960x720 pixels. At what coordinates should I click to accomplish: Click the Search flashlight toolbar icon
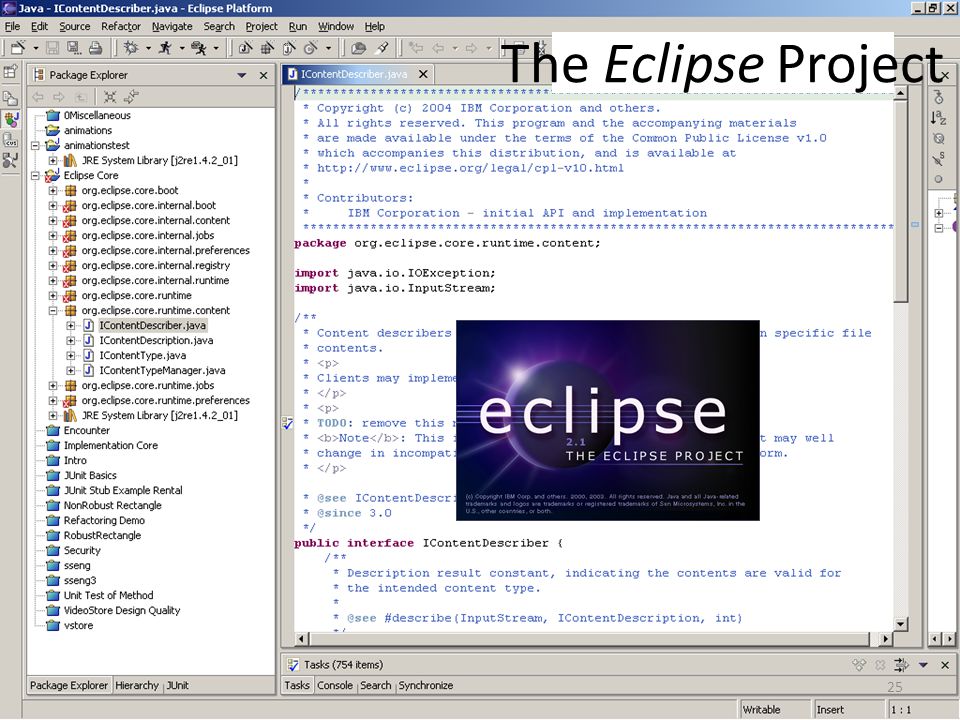pos(381,48)
